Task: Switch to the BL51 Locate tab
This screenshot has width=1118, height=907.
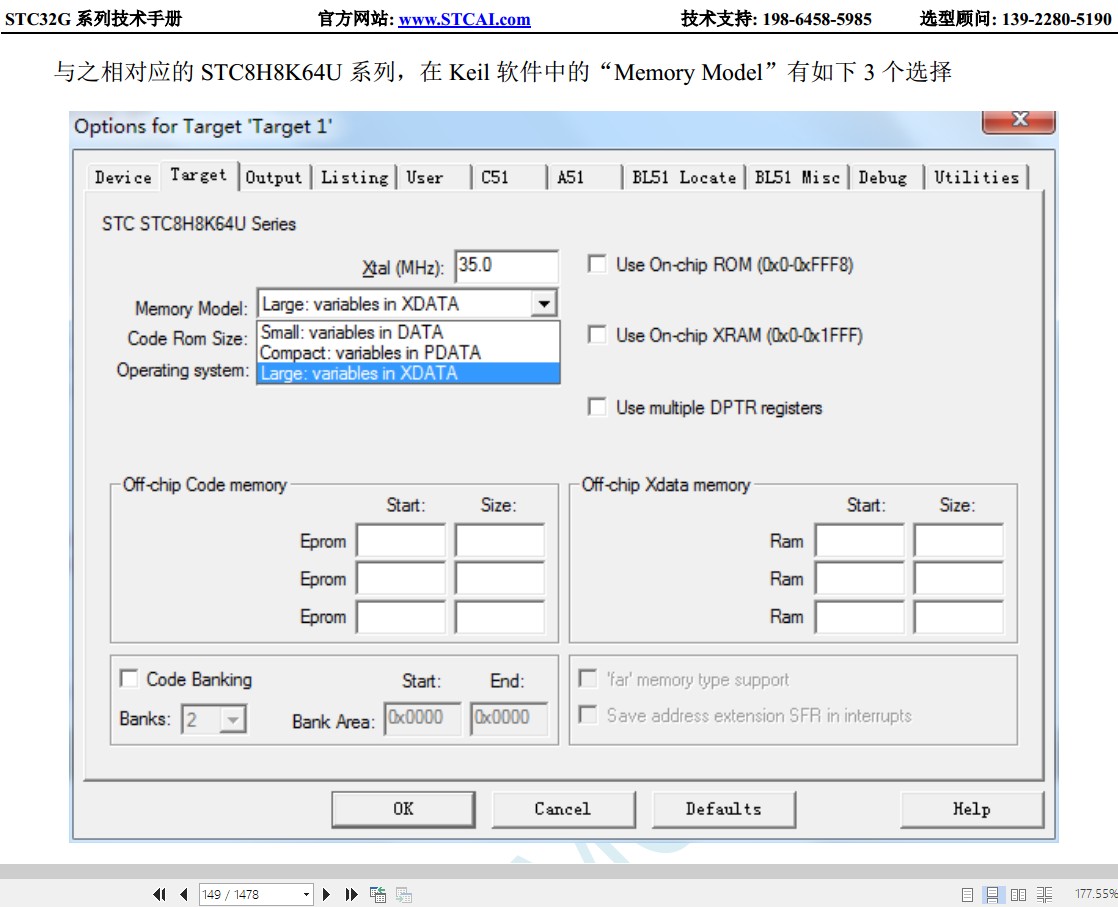Action: (x=684, y=178)
